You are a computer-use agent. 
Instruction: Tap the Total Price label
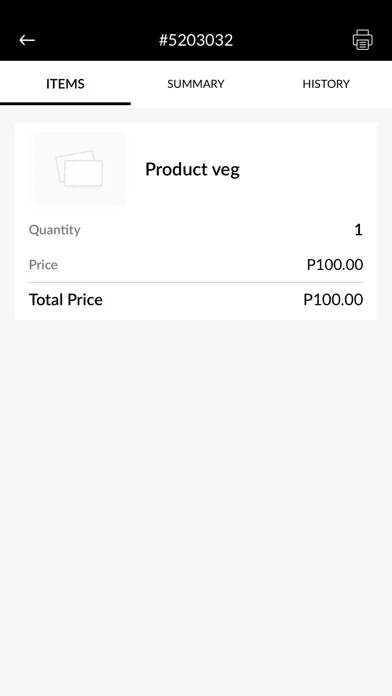pyautogui.click(x=66, y=300)
